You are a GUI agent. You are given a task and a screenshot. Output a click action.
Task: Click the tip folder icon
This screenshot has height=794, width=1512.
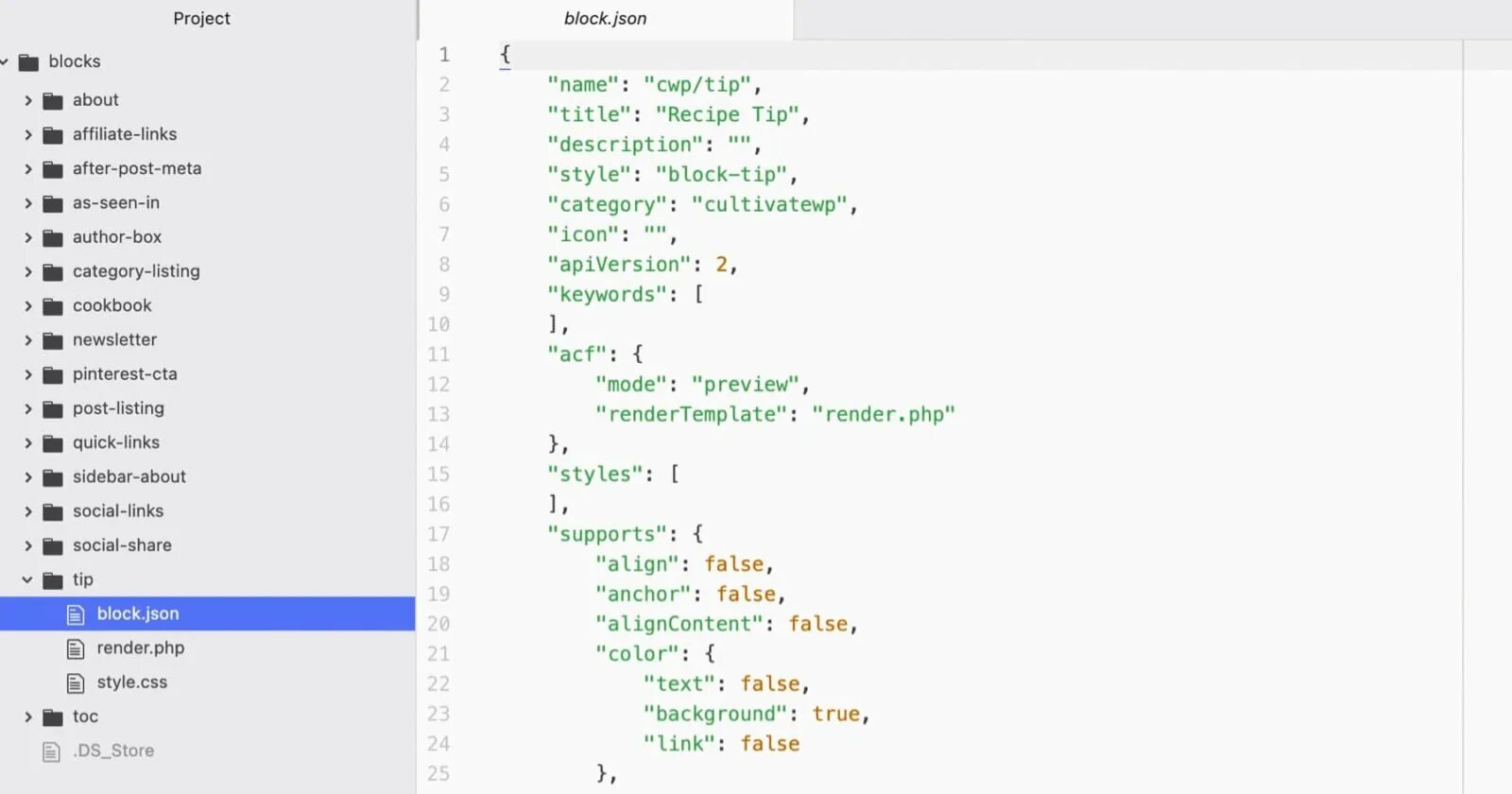pos(53,580)
